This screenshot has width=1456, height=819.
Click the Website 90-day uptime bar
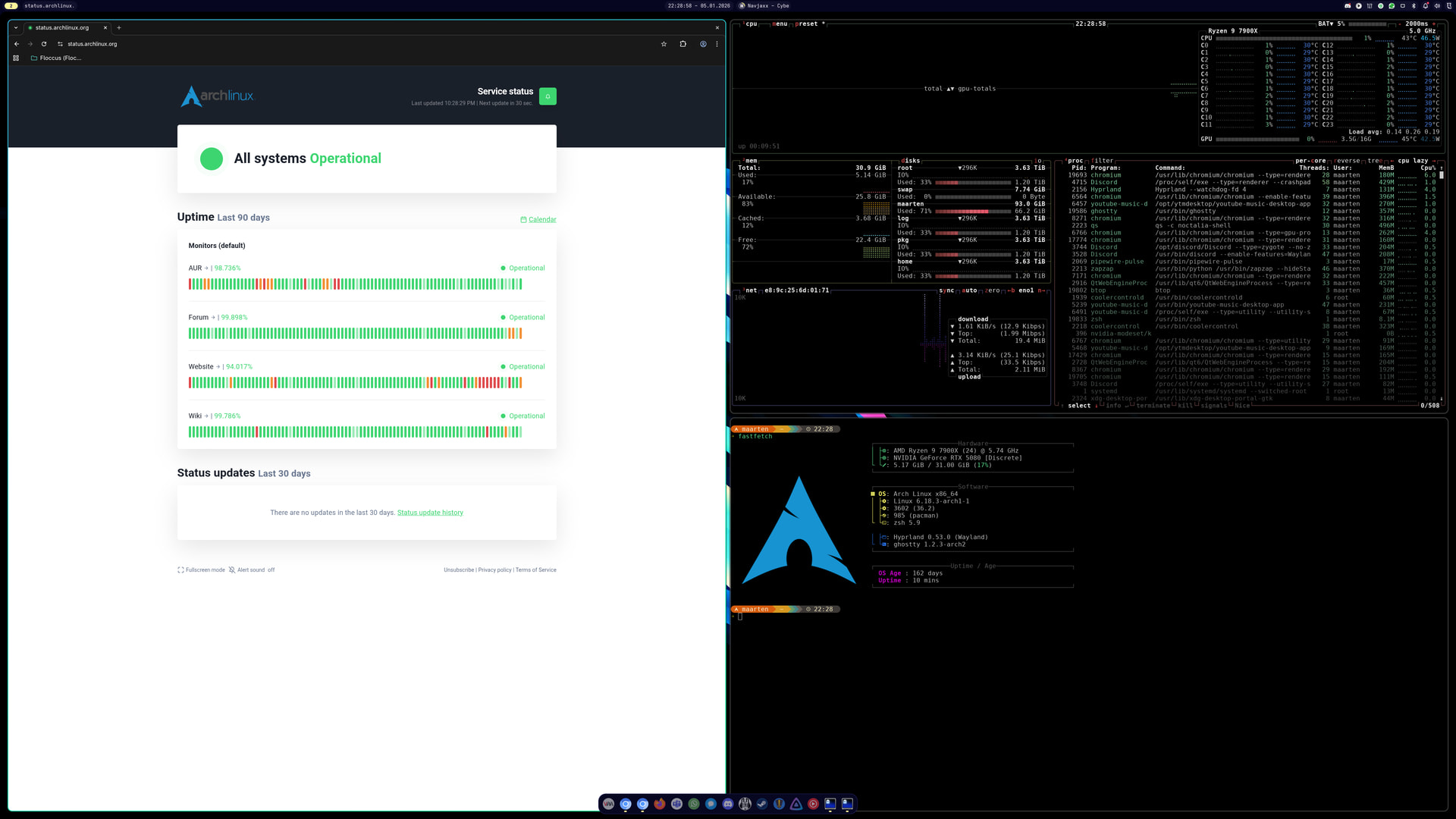pos(355,383)
